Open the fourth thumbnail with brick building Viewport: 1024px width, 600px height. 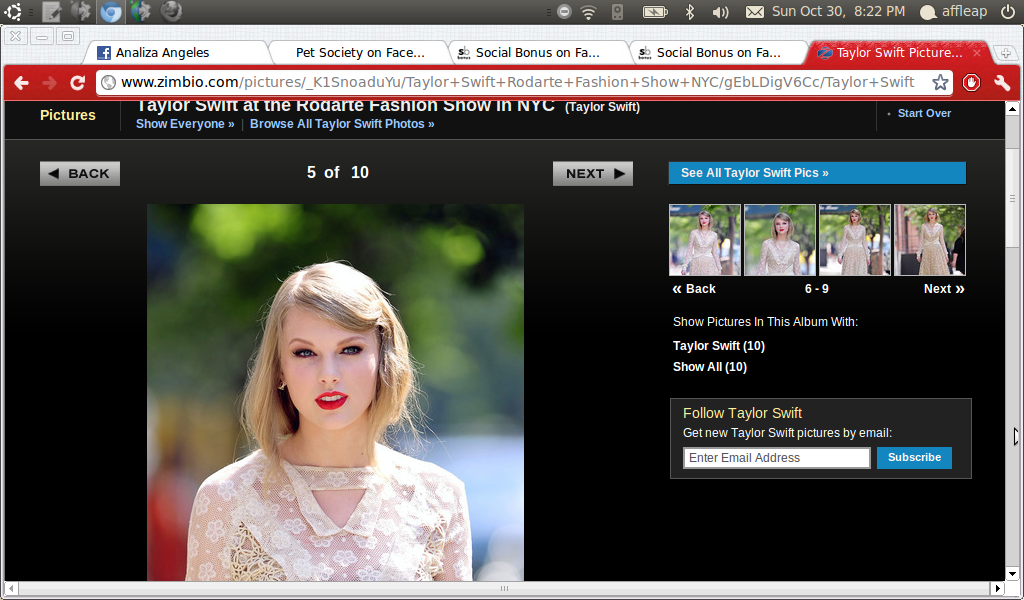click(929, 240)
